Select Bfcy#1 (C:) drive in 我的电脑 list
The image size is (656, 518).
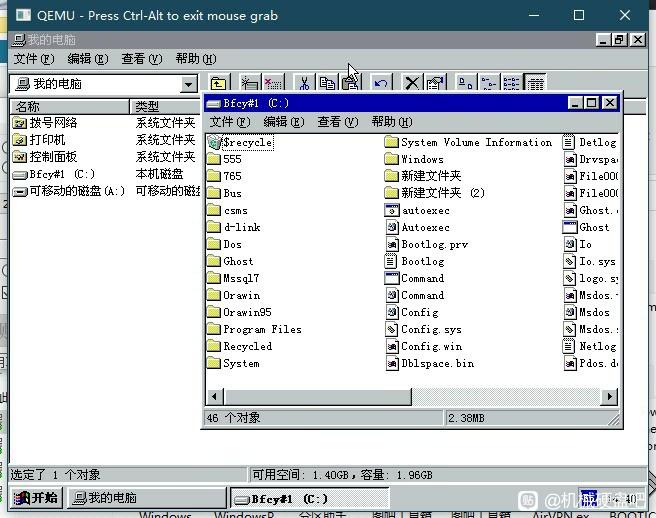[x=54, y=174]
